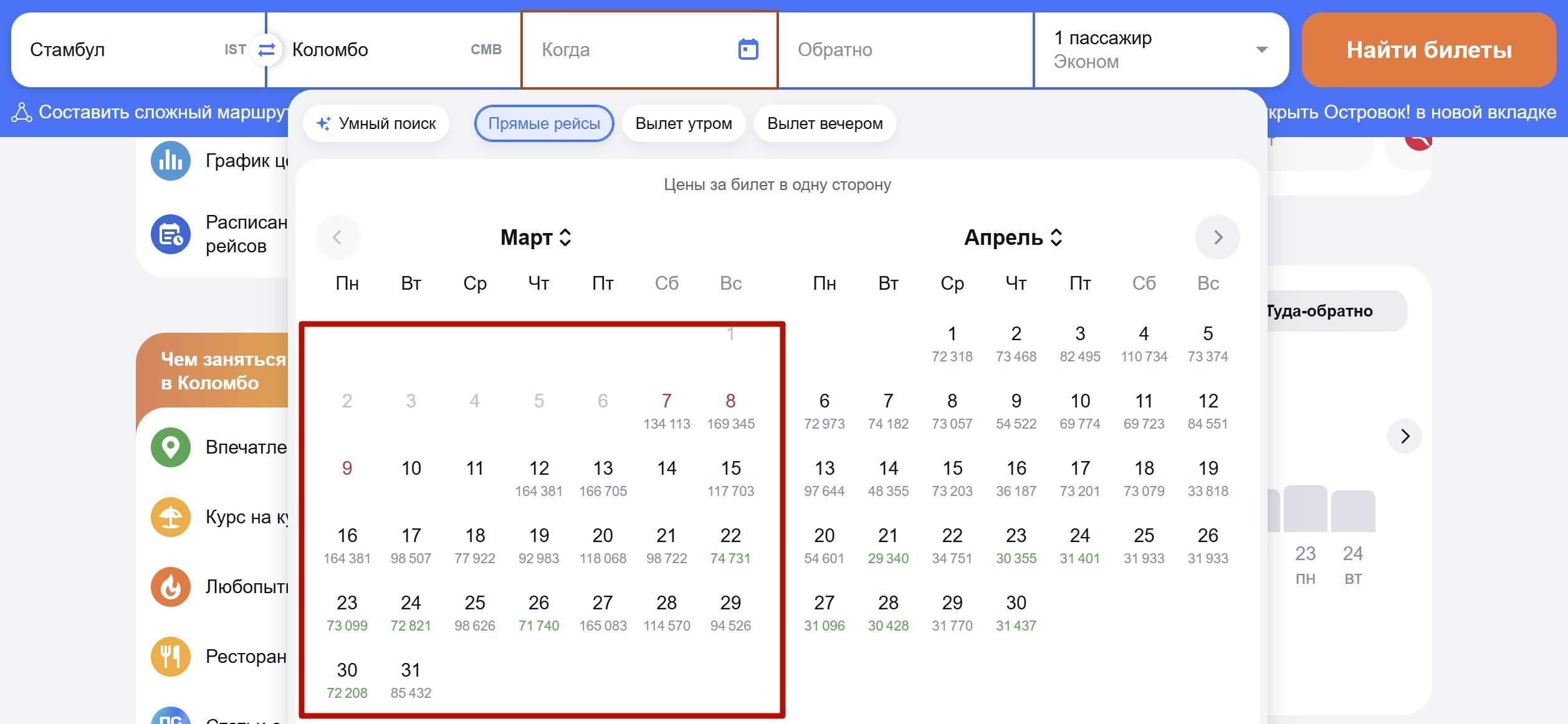Click the green location pin icon

pyautogui.click(x=170, y=447)
